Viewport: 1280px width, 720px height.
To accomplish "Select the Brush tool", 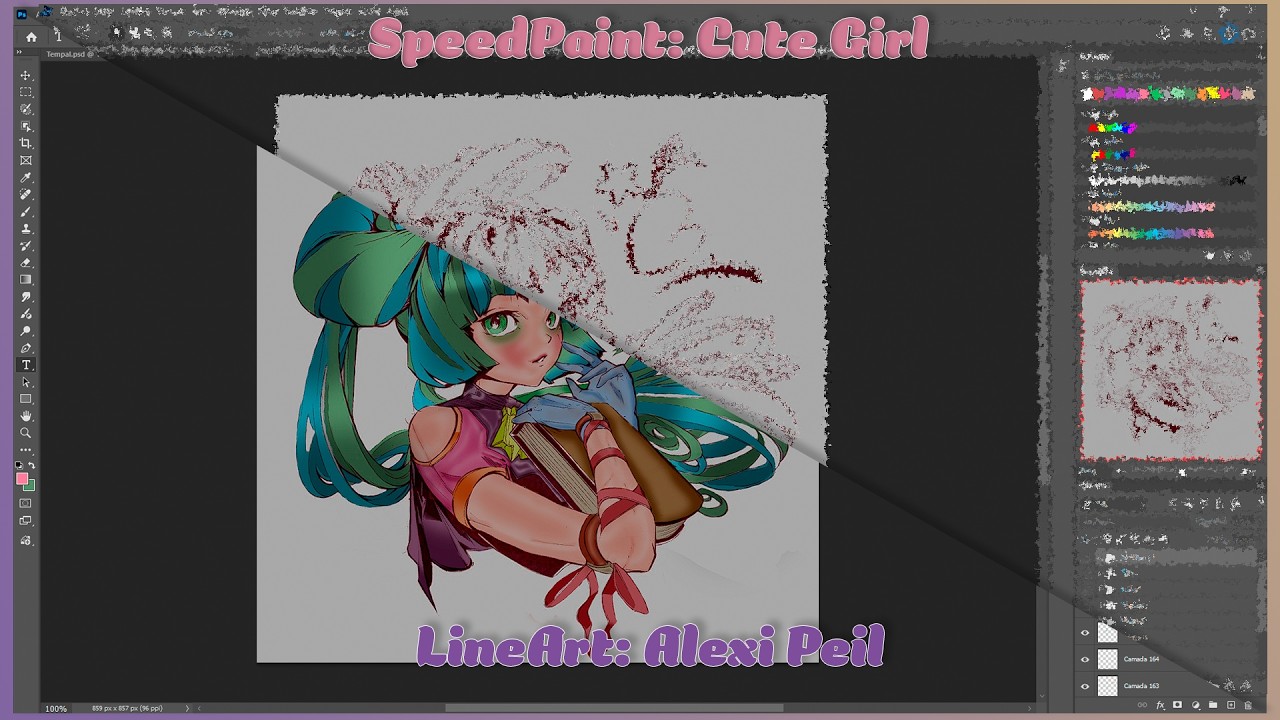I will [x=26, y=211].
